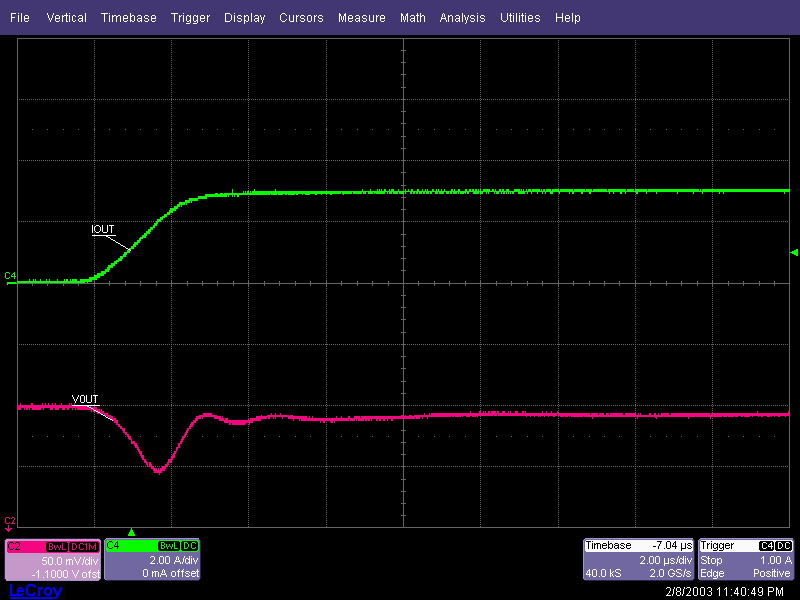
Task: Click the LeCroy logo
Action: point(35,591)
